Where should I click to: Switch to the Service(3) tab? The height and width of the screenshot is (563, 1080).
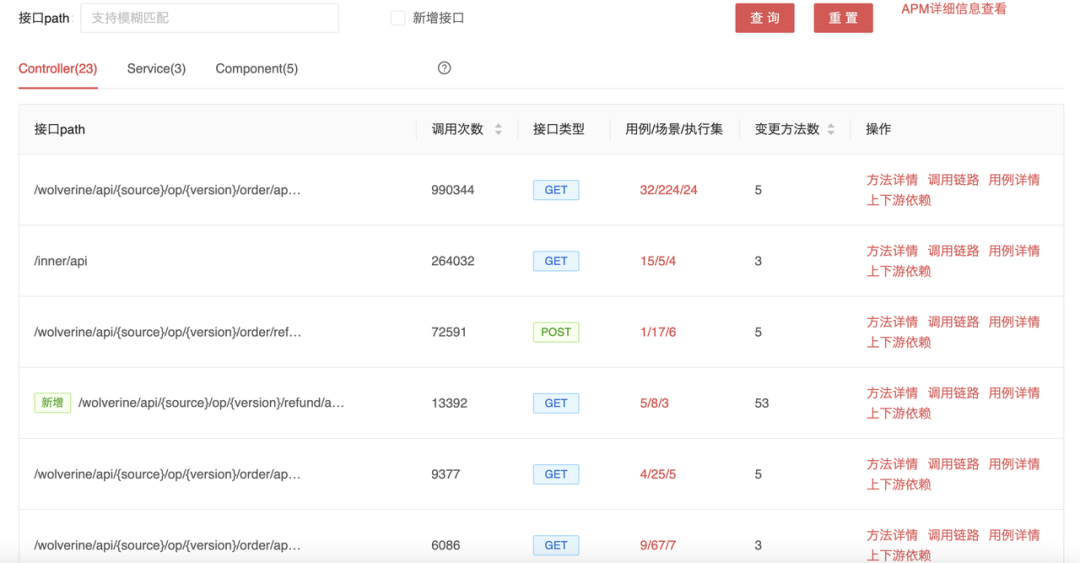coord(156,68)
